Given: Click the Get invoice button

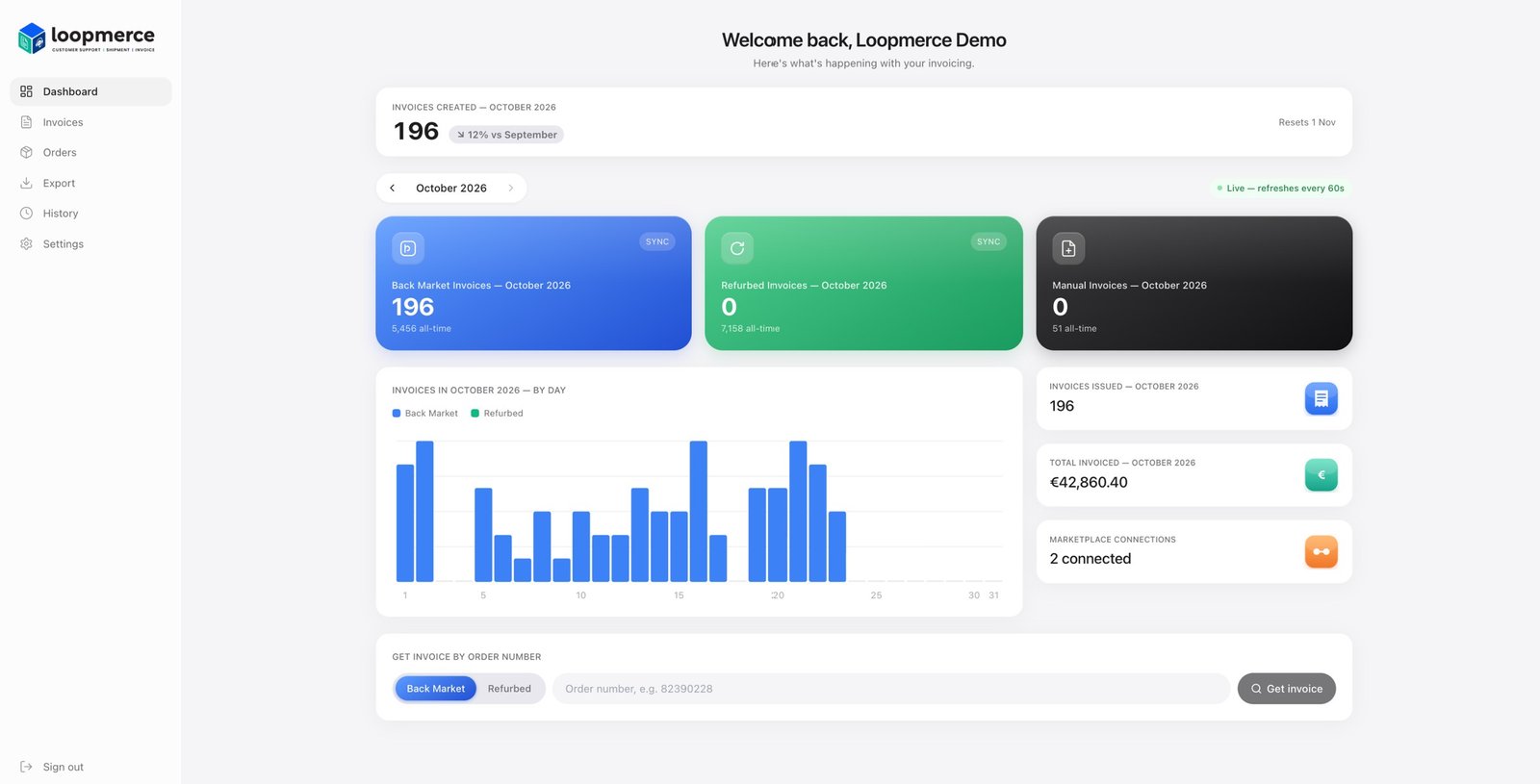Looking at the screenshot, I should pyautogui.click(x=1286, y=689).
